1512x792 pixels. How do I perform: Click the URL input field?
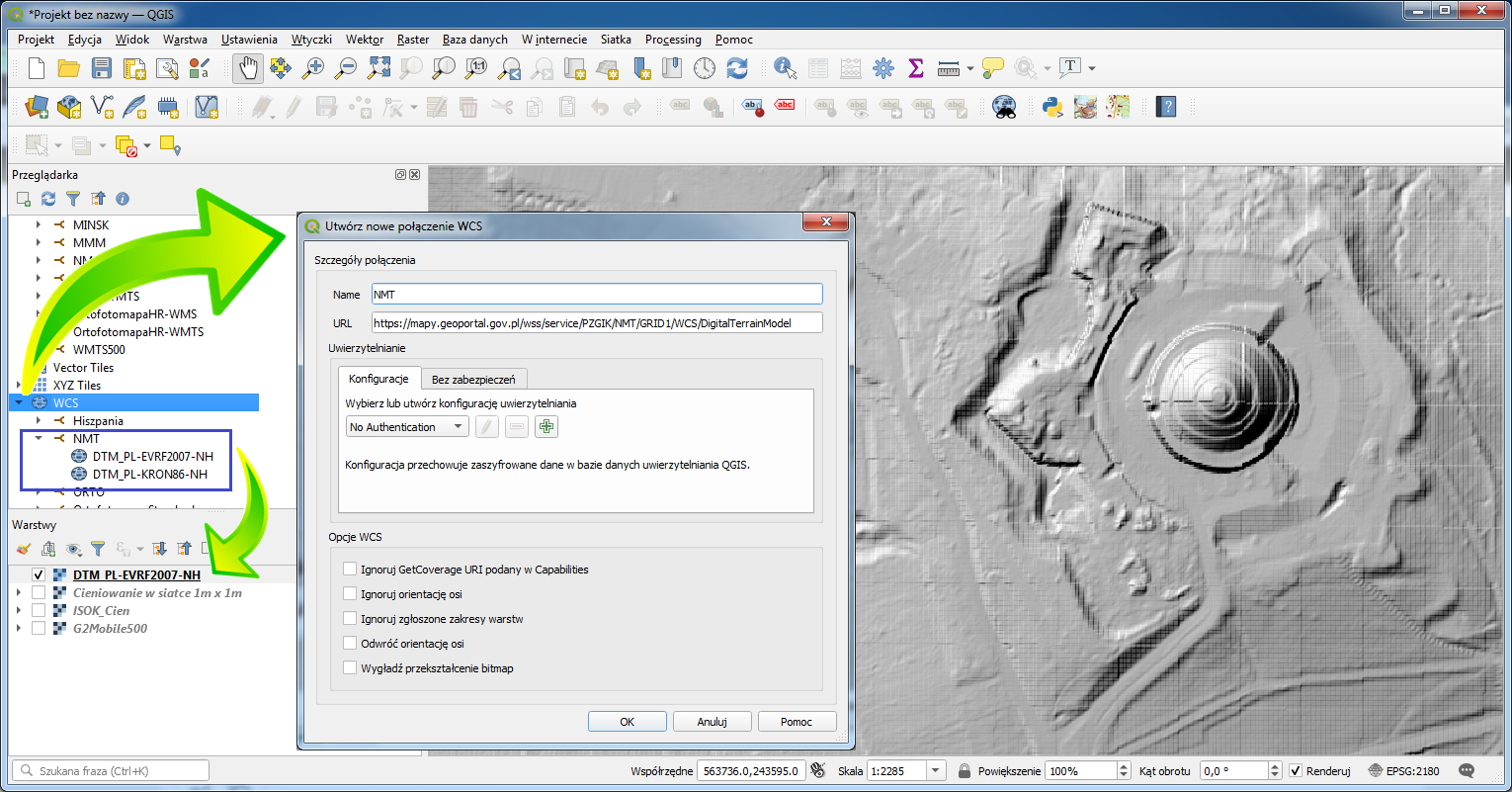pos(597,322)
